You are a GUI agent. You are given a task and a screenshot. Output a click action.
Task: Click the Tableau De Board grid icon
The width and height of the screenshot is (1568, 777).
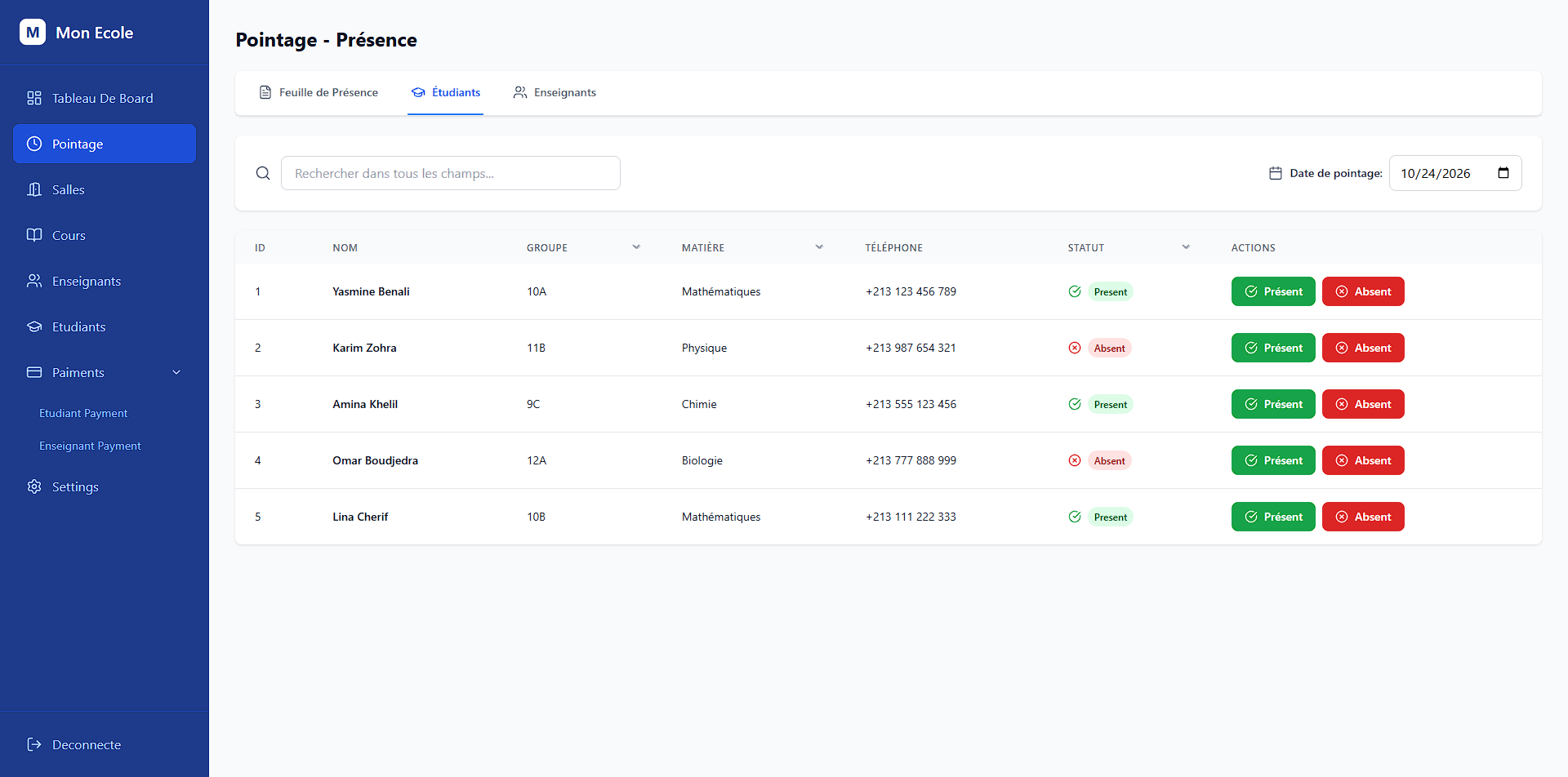[34, 98]
